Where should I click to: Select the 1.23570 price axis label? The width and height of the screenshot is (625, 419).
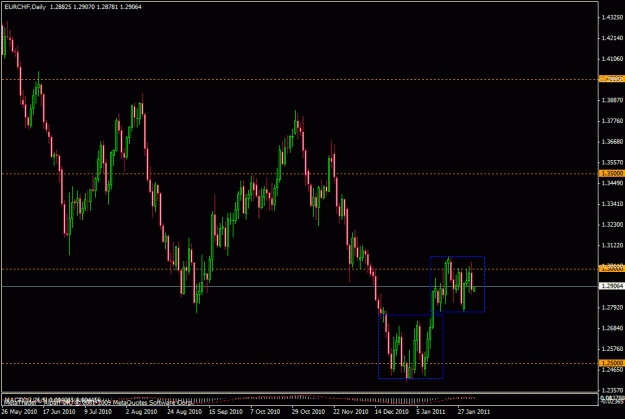coord(612,391)
